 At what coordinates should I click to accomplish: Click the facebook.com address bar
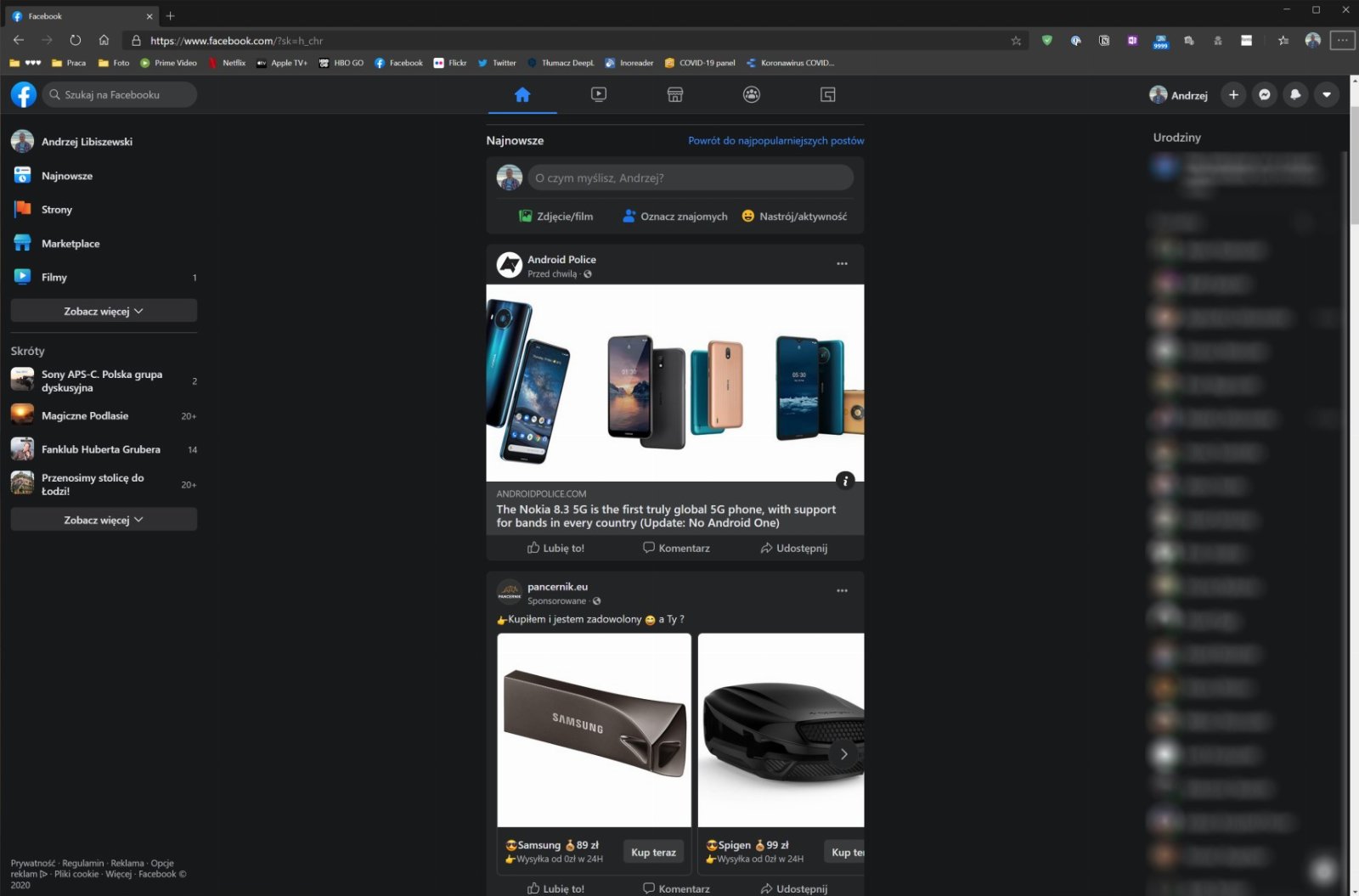(575, 41)
